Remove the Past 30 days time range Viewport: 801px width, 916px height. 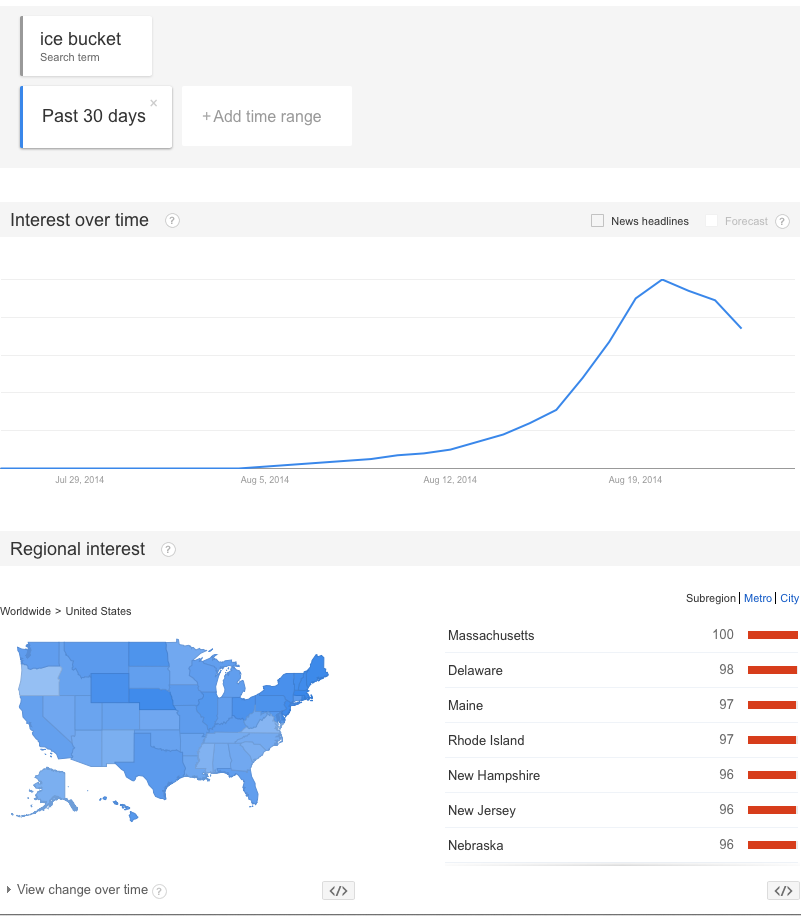(x=154, y=103)
